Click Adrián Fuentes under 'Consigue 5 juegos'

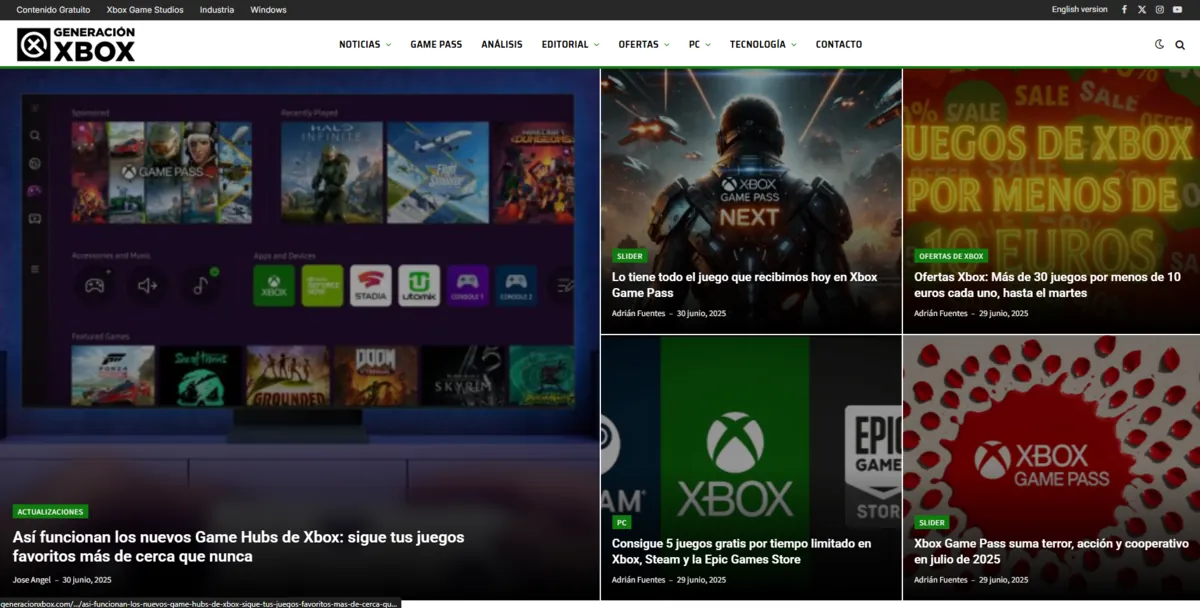tap(639, 580)
